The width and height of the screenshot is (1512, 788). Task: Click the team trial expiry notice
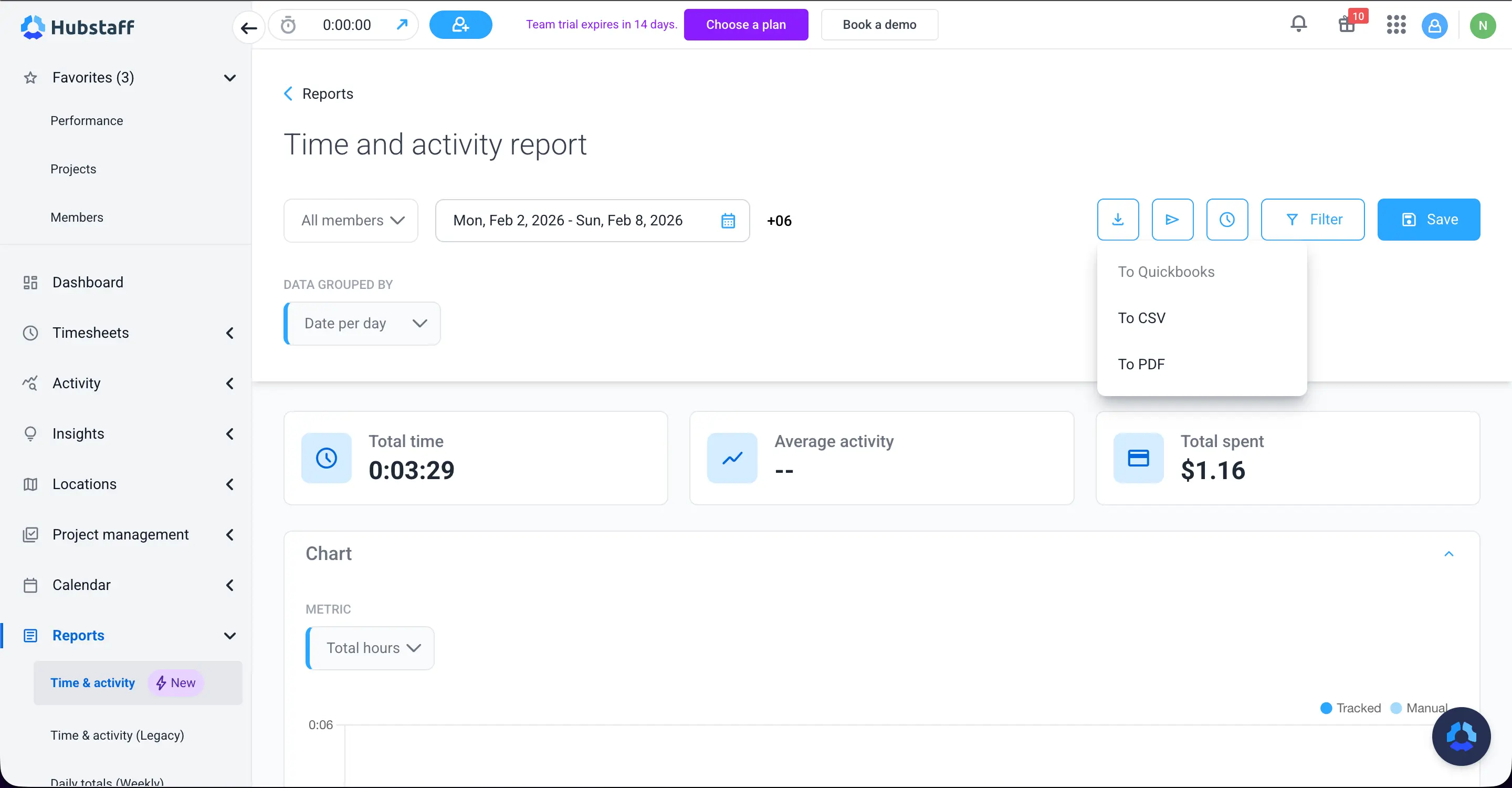coord(602,25)
